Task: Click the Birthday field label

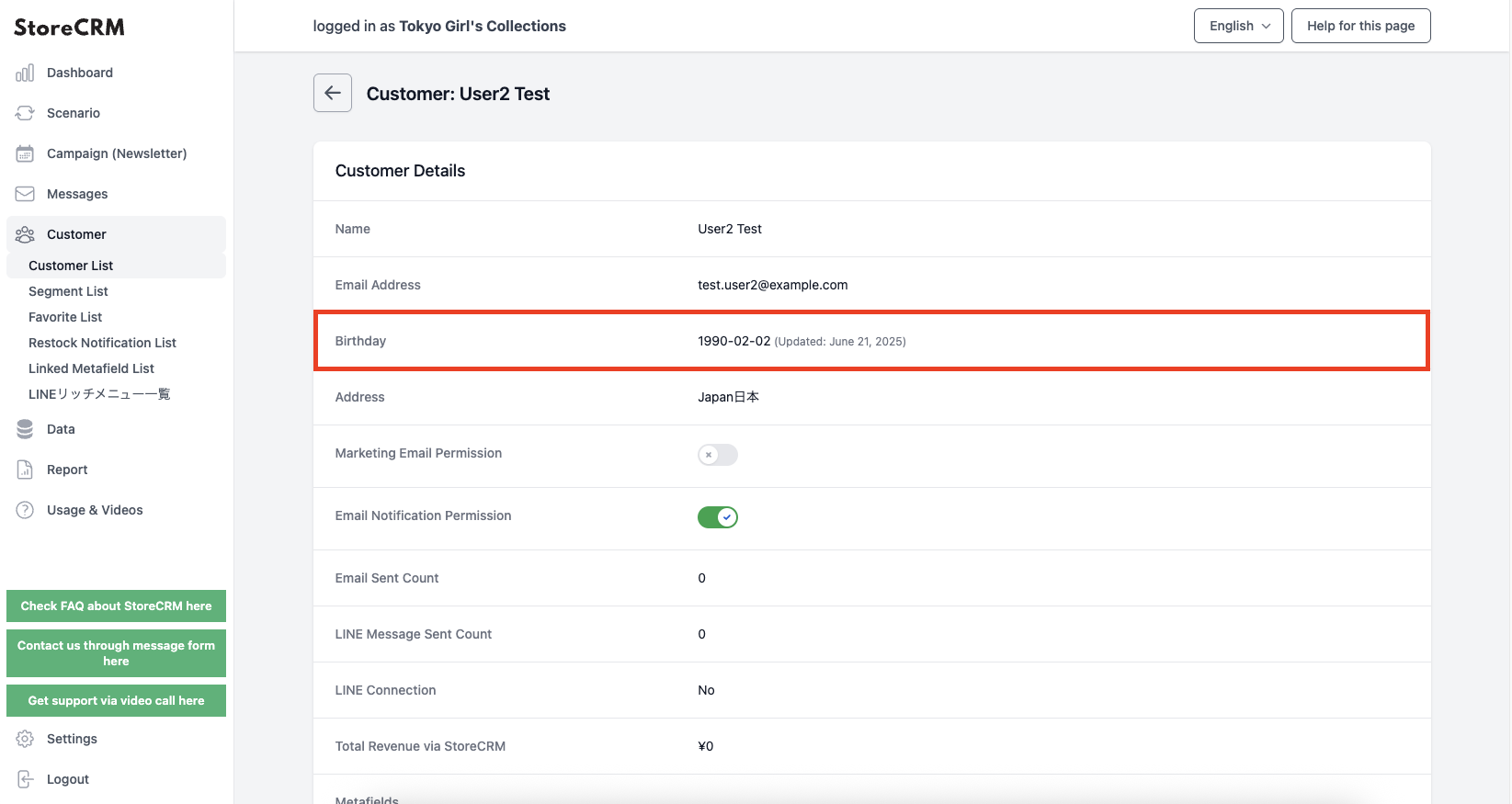Action: (360, 341)
